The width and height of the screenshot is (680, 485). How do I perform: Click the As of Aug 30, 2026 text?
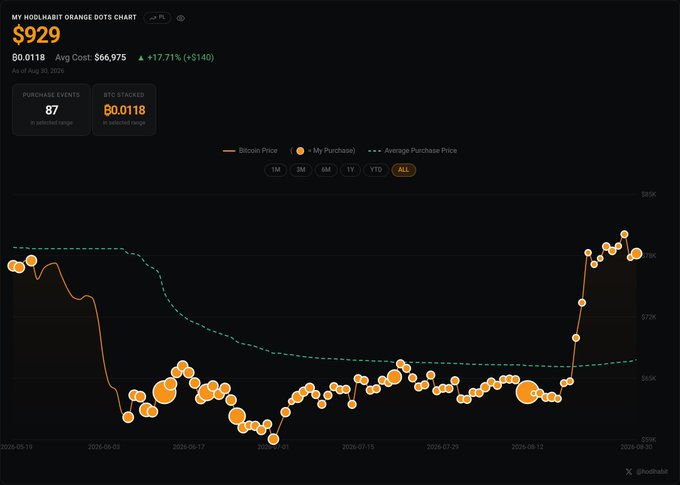tap(38, 71)
